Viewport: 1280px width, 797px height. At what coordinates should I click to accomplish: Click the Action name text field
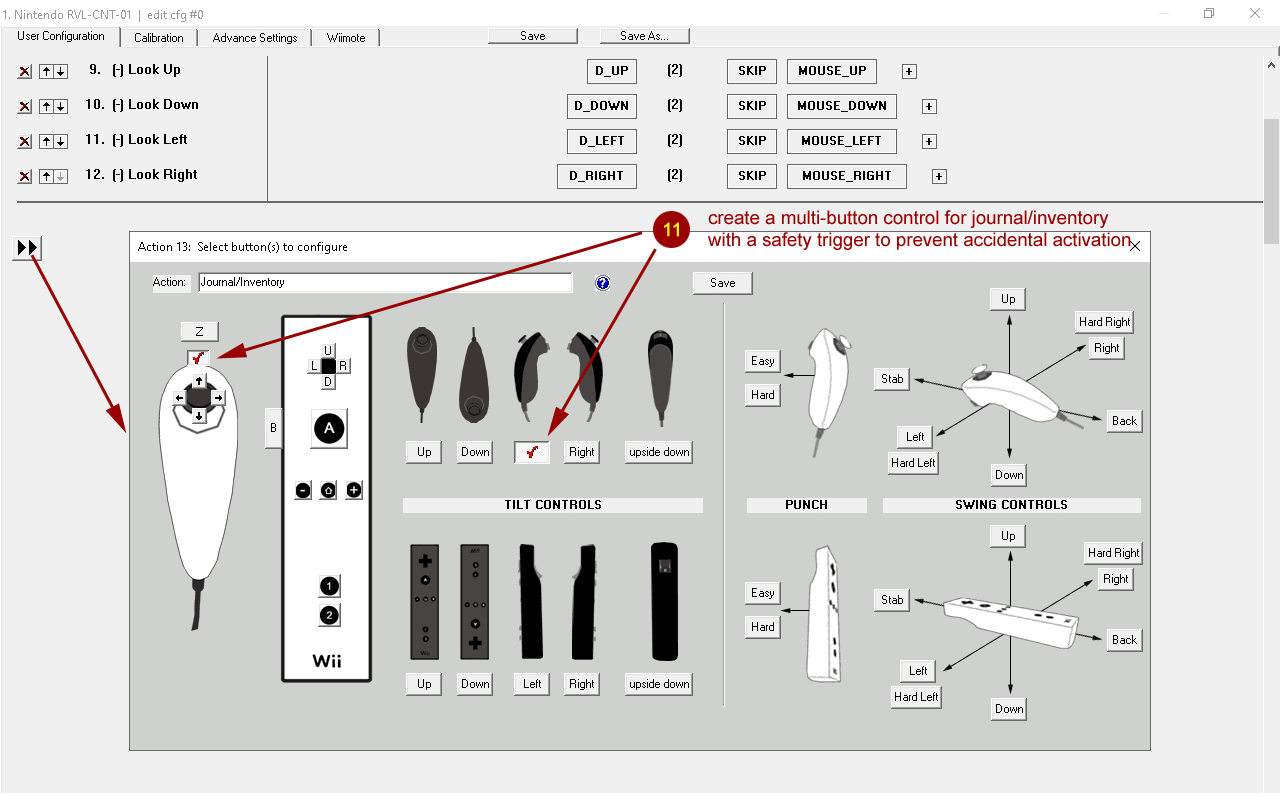tap(385, 283)
